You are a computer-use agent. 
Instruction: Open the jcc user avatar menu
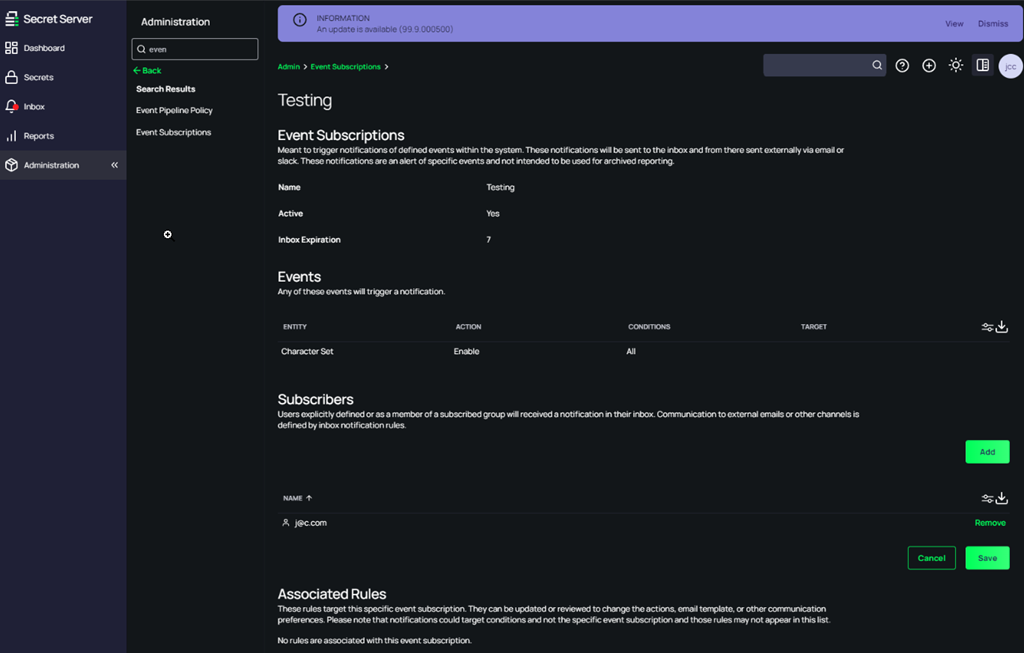[x=1010, y=66]
